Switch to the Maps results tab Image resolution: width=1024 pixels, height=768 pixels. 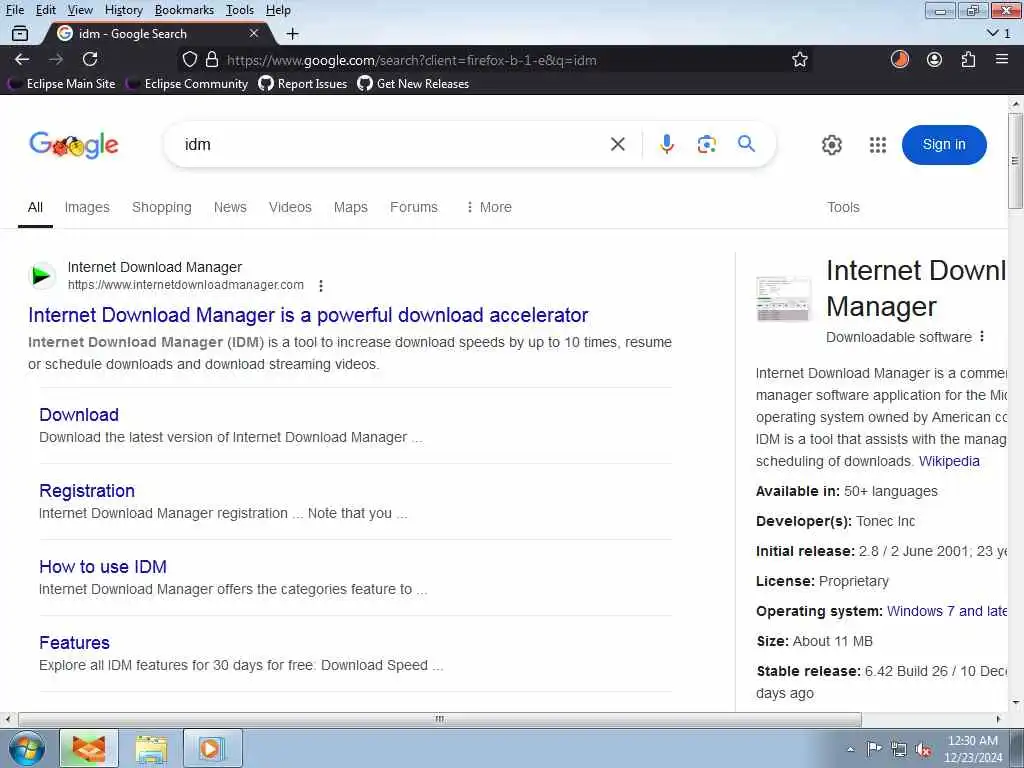351,207
